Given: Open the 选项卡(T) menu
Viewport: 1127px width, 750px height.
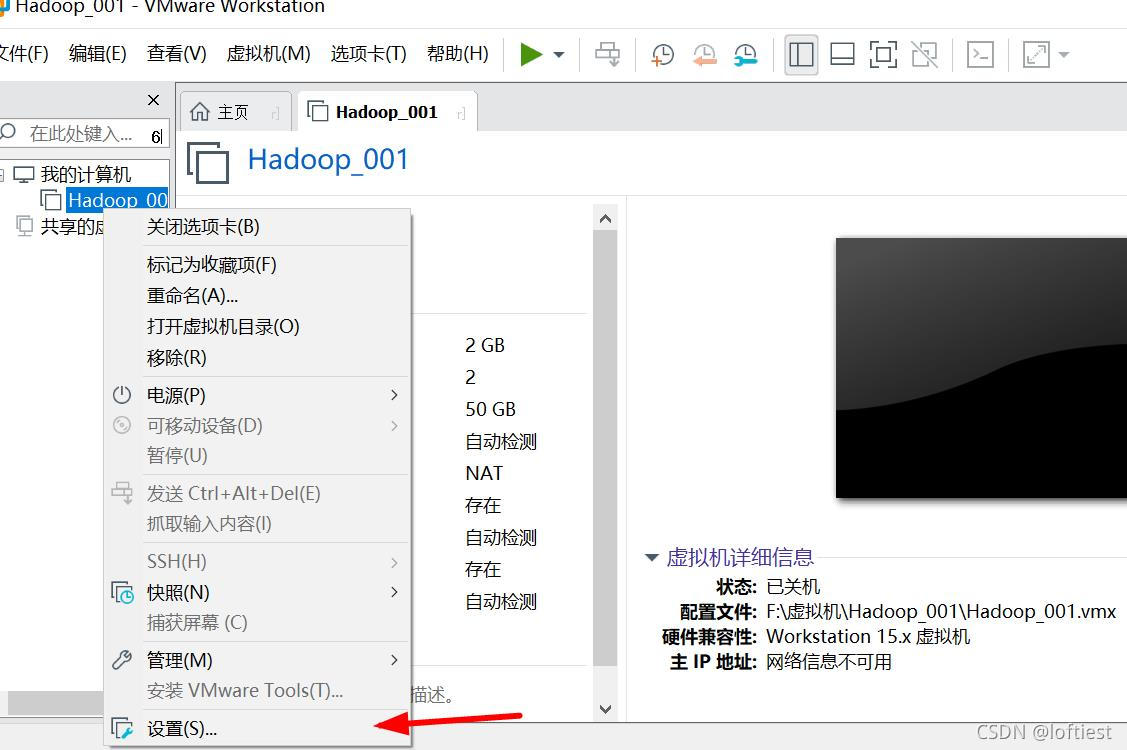Looking at the screenshot, I should (368, 54).
